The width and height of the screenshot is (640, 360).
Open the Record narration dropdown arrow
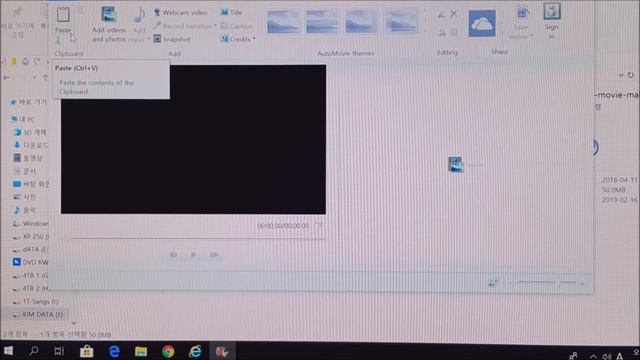point(216,26)
